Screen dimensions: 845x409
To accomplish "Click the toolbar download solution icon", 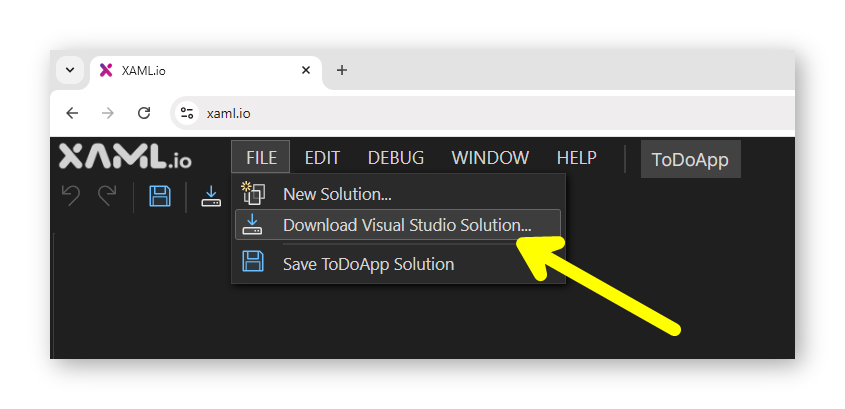I will pos(211,196).
